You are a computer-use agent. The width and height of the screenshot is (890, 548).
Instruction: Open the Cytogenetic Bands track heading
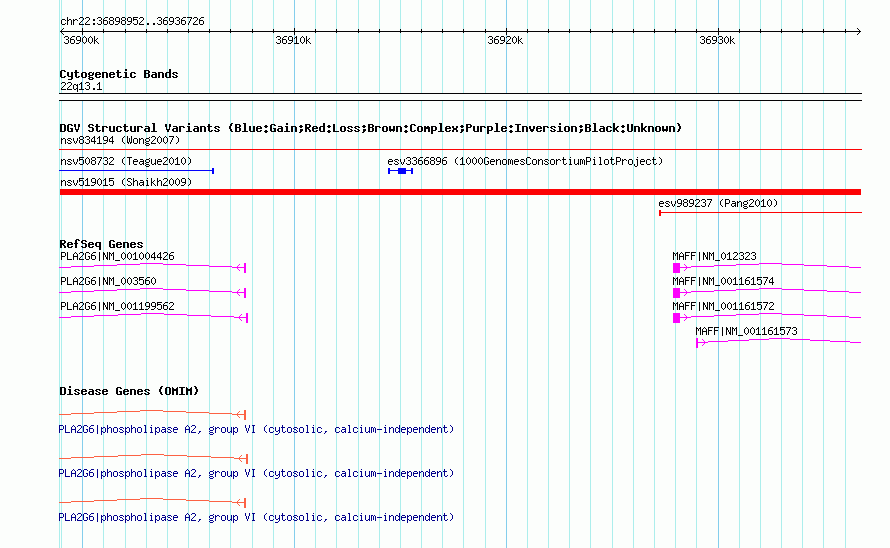coord(119,74)
